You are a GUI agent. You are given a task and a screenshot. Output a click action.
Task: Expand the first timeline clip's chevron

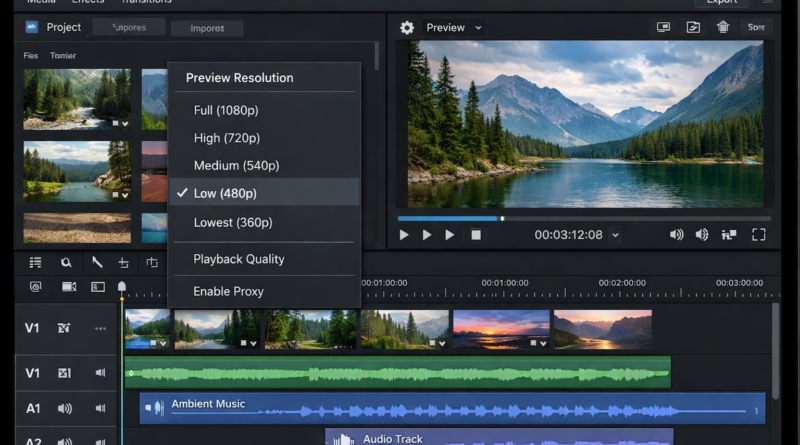tap(163, 343)
